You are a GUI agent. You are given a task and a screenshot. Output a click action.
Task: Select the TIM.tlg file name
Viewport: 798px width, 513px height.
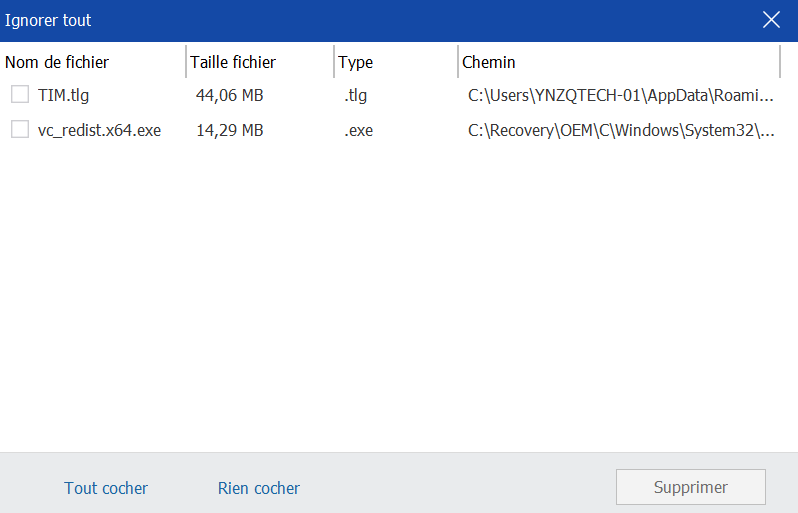point(64,95)
